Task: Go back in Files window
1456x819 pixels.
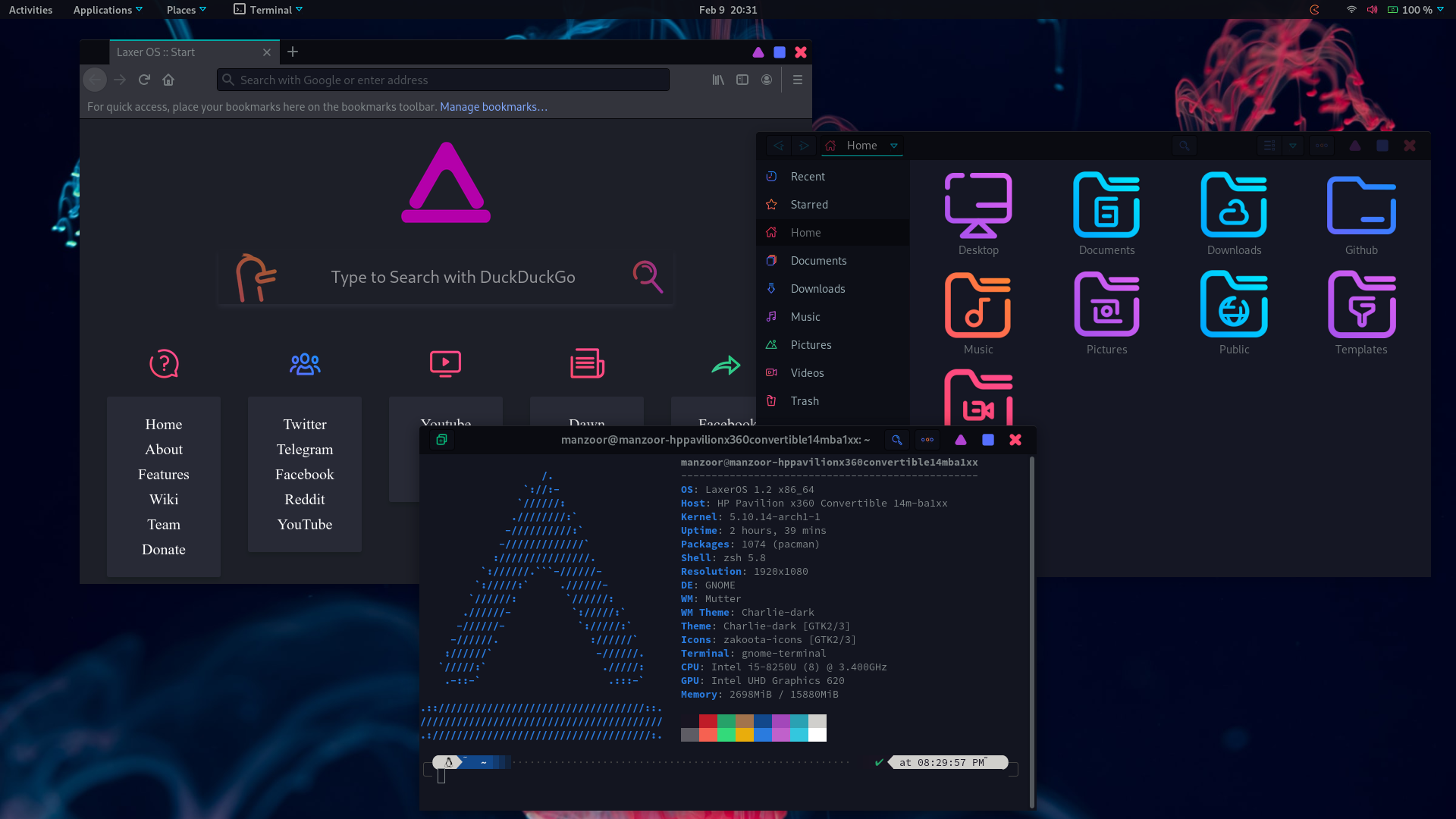Action: [x=779, y=146]
